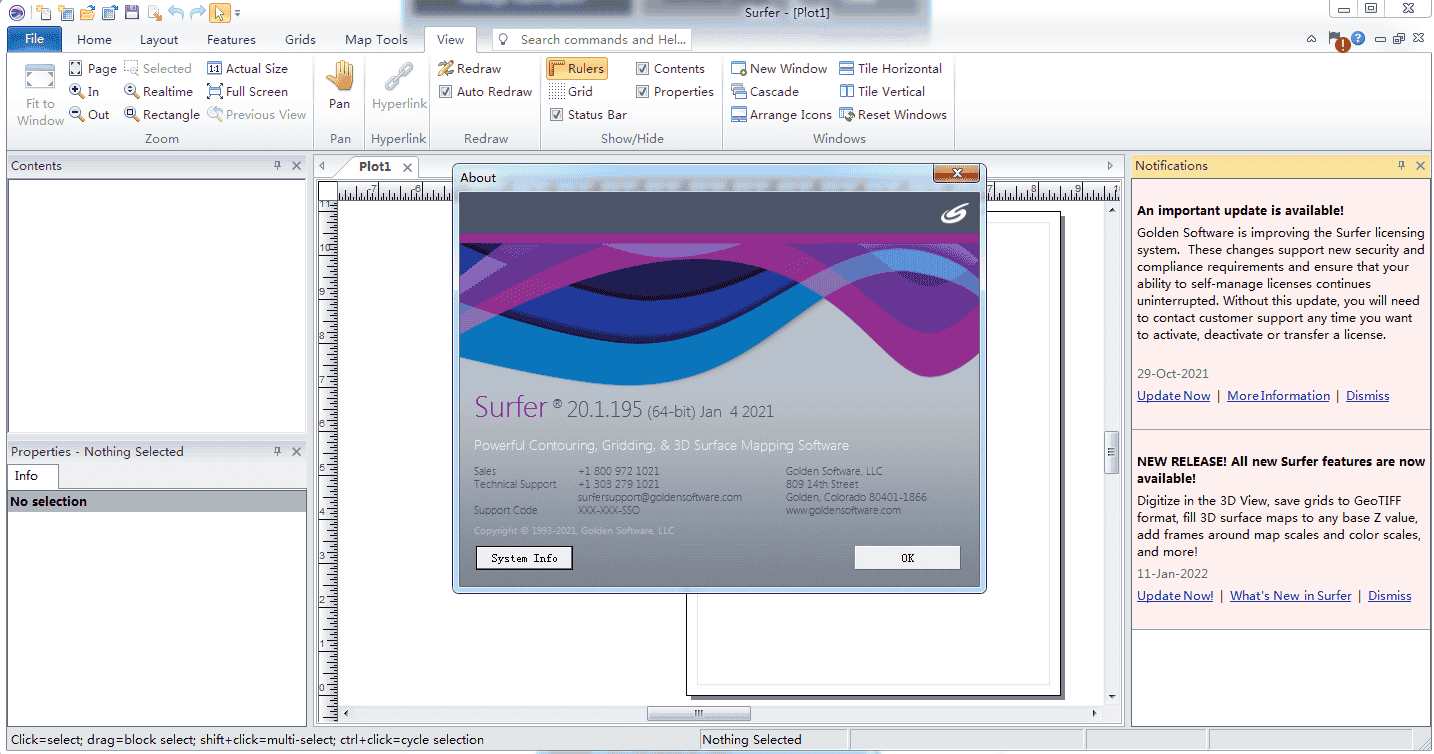Viewport: 1434px width, 754px height.
Task: Expand the Quick Access Toolbar dropdown
Action: click(x=238, y=13)
